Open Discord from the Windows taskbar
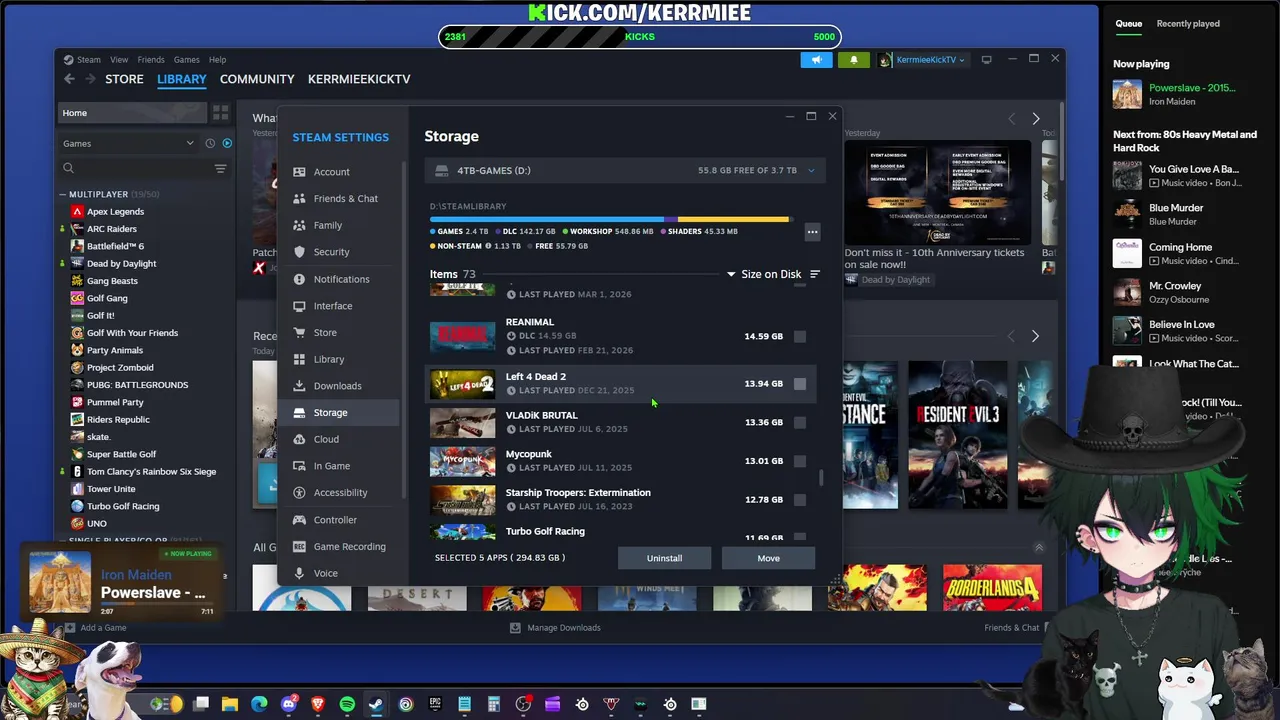Screen dimensions: 1280x720 click(289, 704)
